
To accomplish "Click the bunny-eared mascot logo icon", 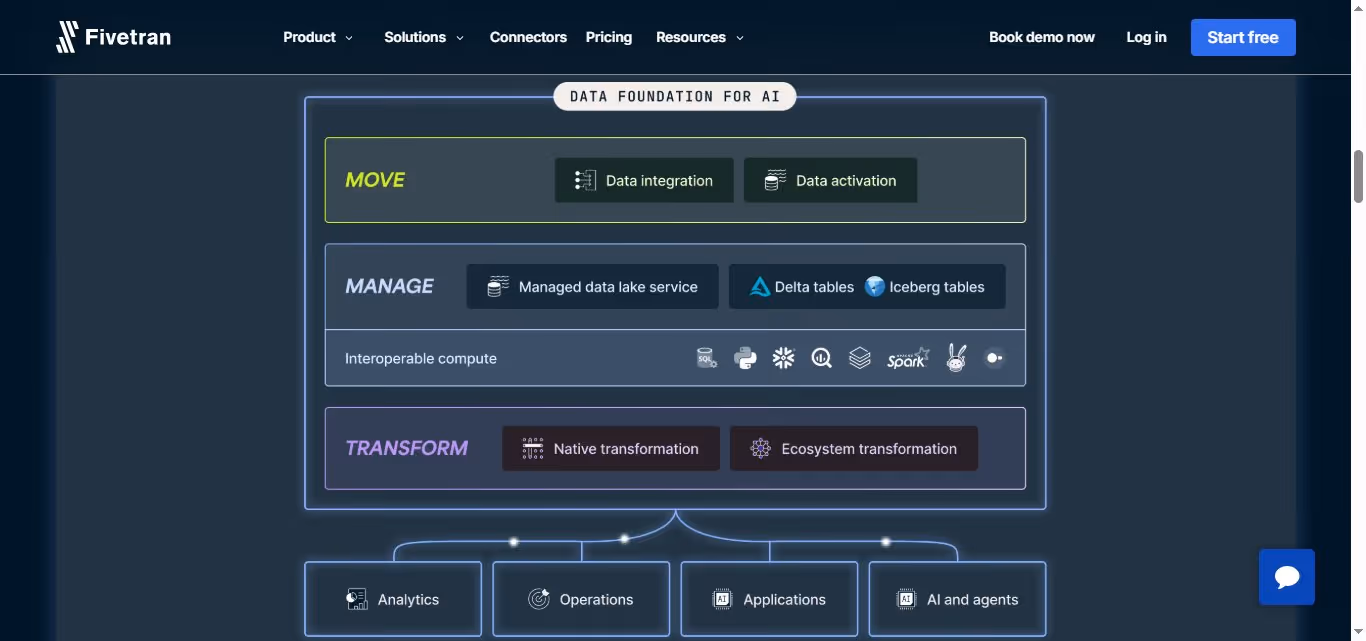I will tap(956, 357).
